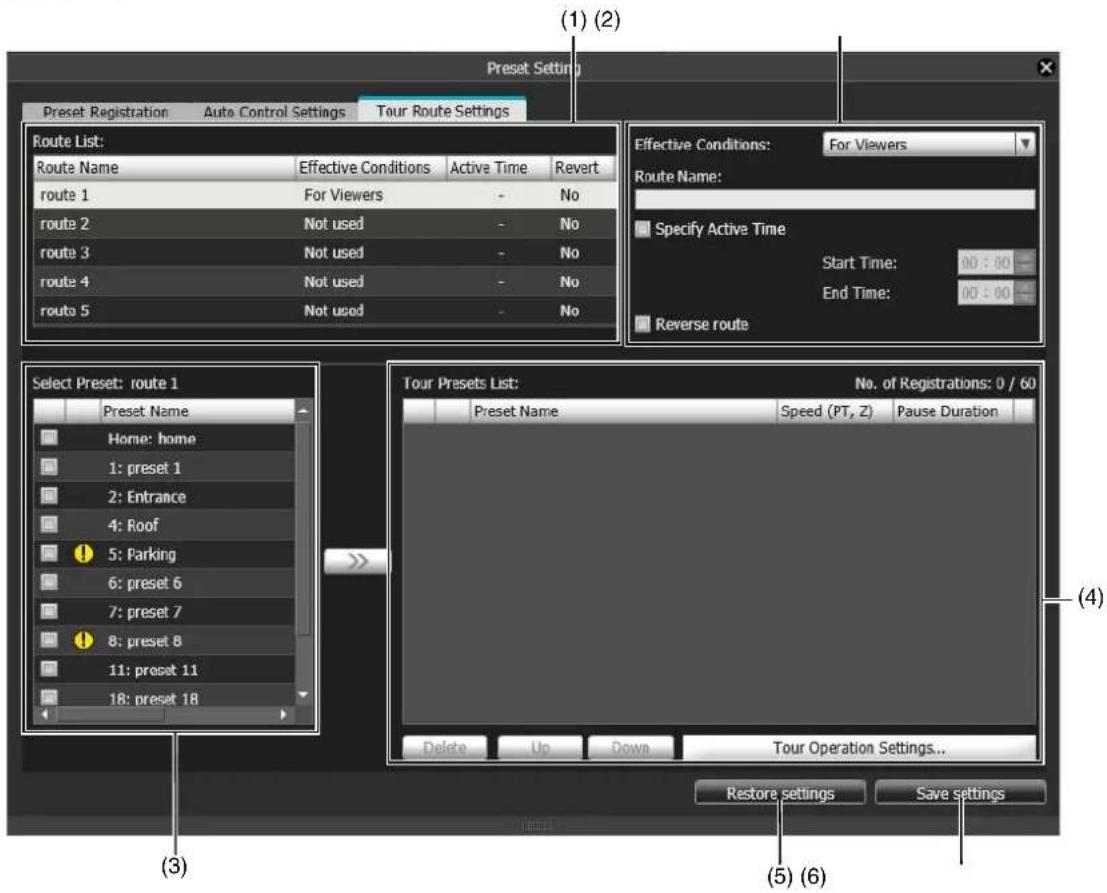Switch to the Auto Control Settings tab
Screen dimensions: 1107x893
274,112
